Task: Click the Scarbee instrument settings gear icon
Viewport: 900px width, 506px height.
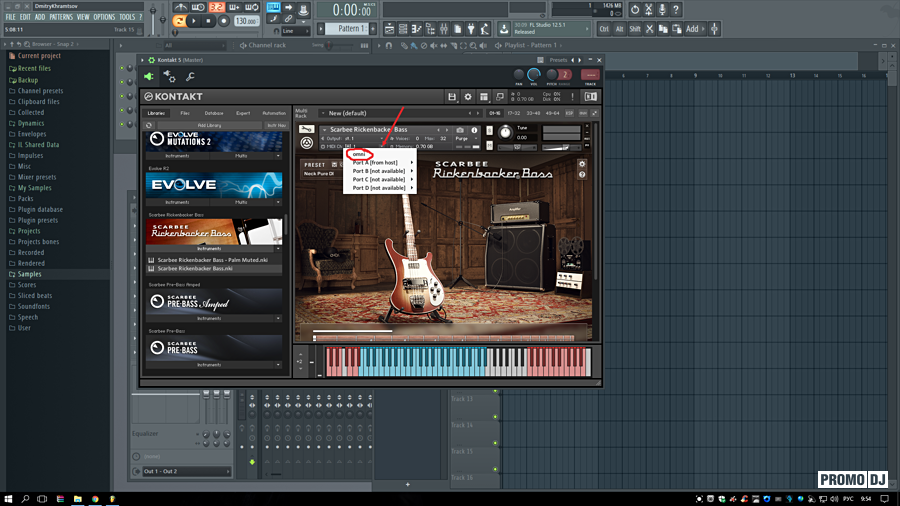Action: coord(582,163)
